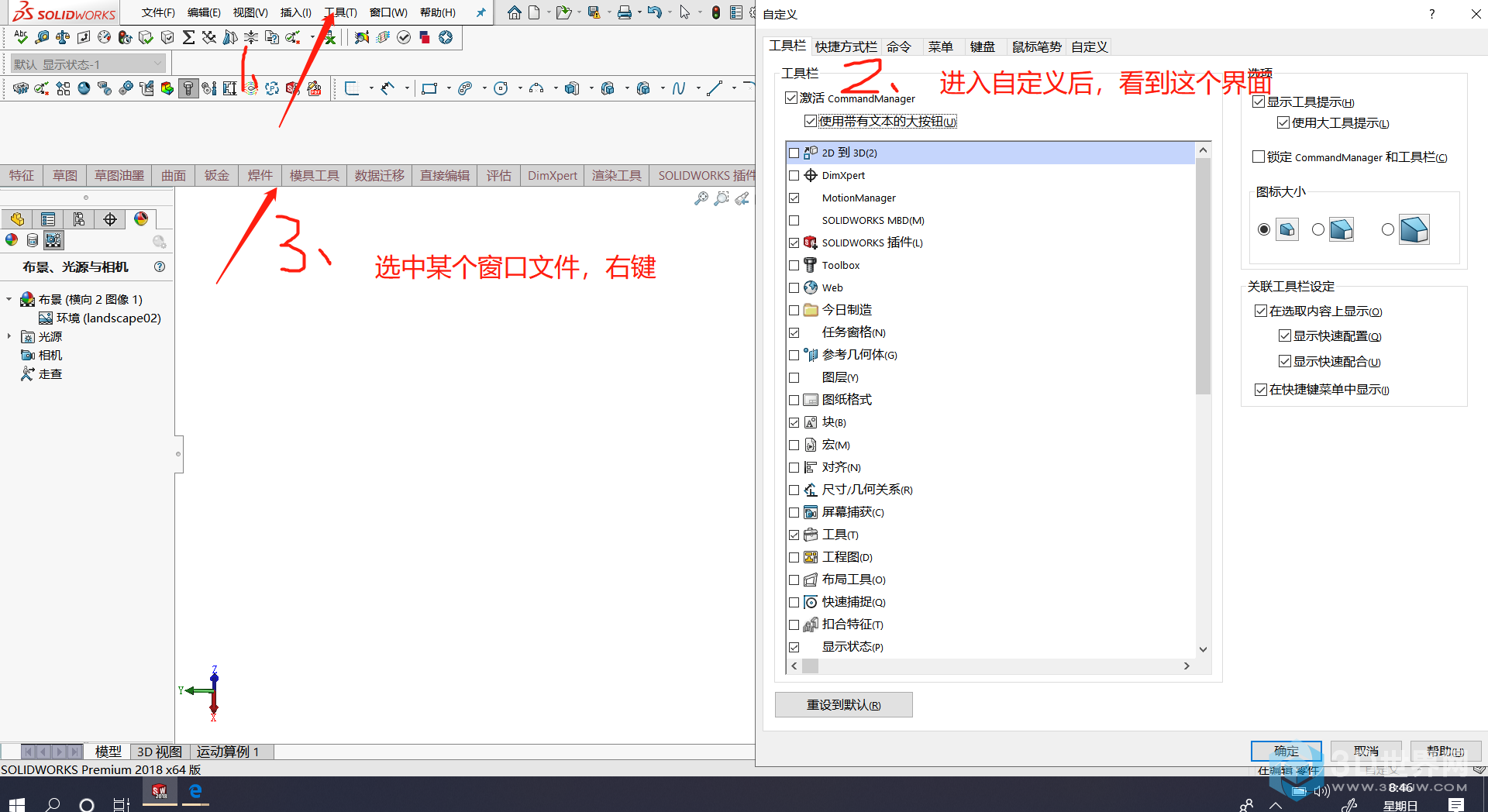The image size is (1488, 812).
Task: Switch to the 3D 视图 bottom tab
Action: click(159, 752)
